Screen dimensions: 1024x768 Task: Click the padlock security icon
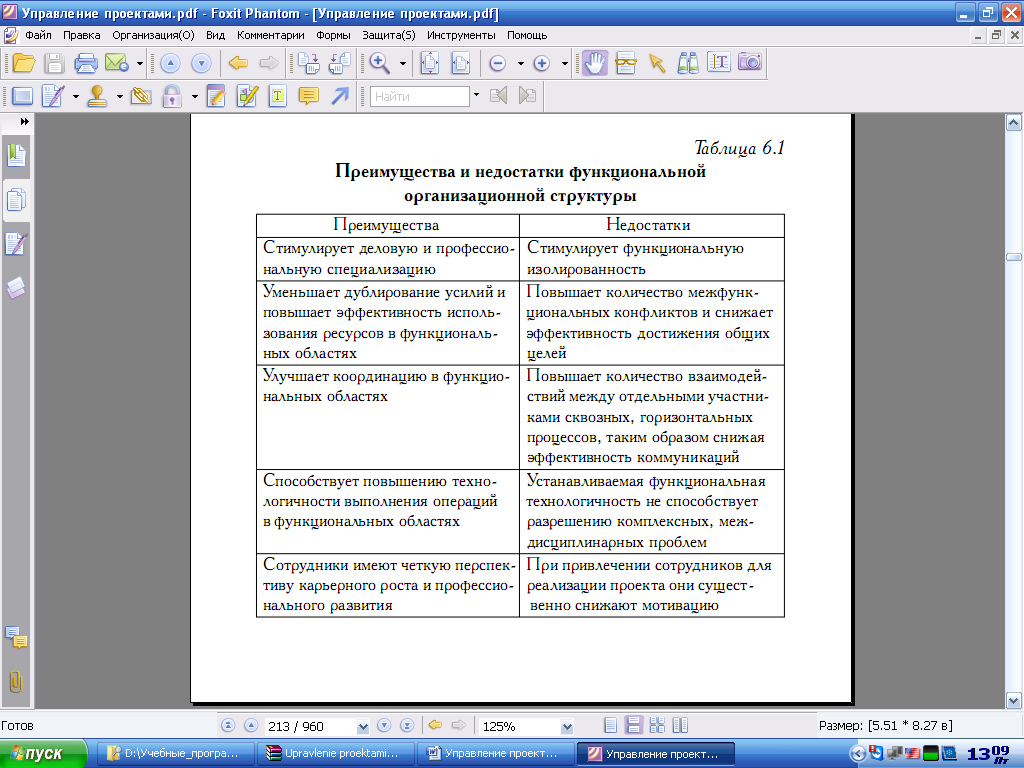(x=172, y=97)
